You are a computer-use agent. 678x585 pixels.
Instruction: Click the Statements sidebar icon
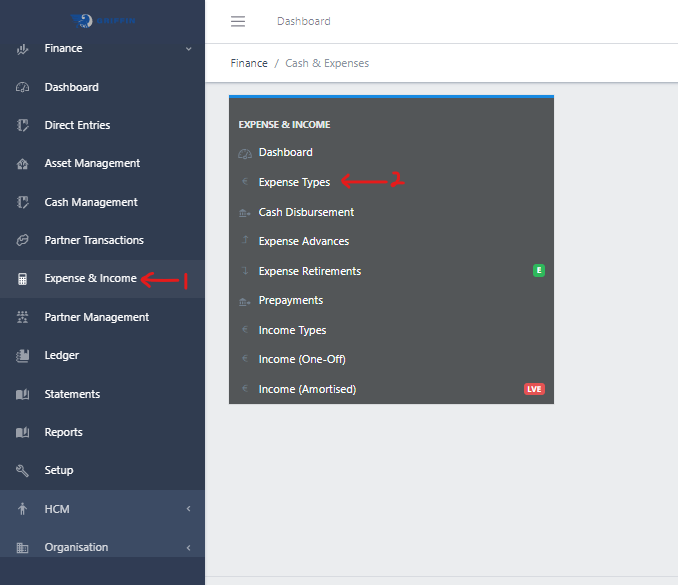pyautogui.click(x=22, y=395)
